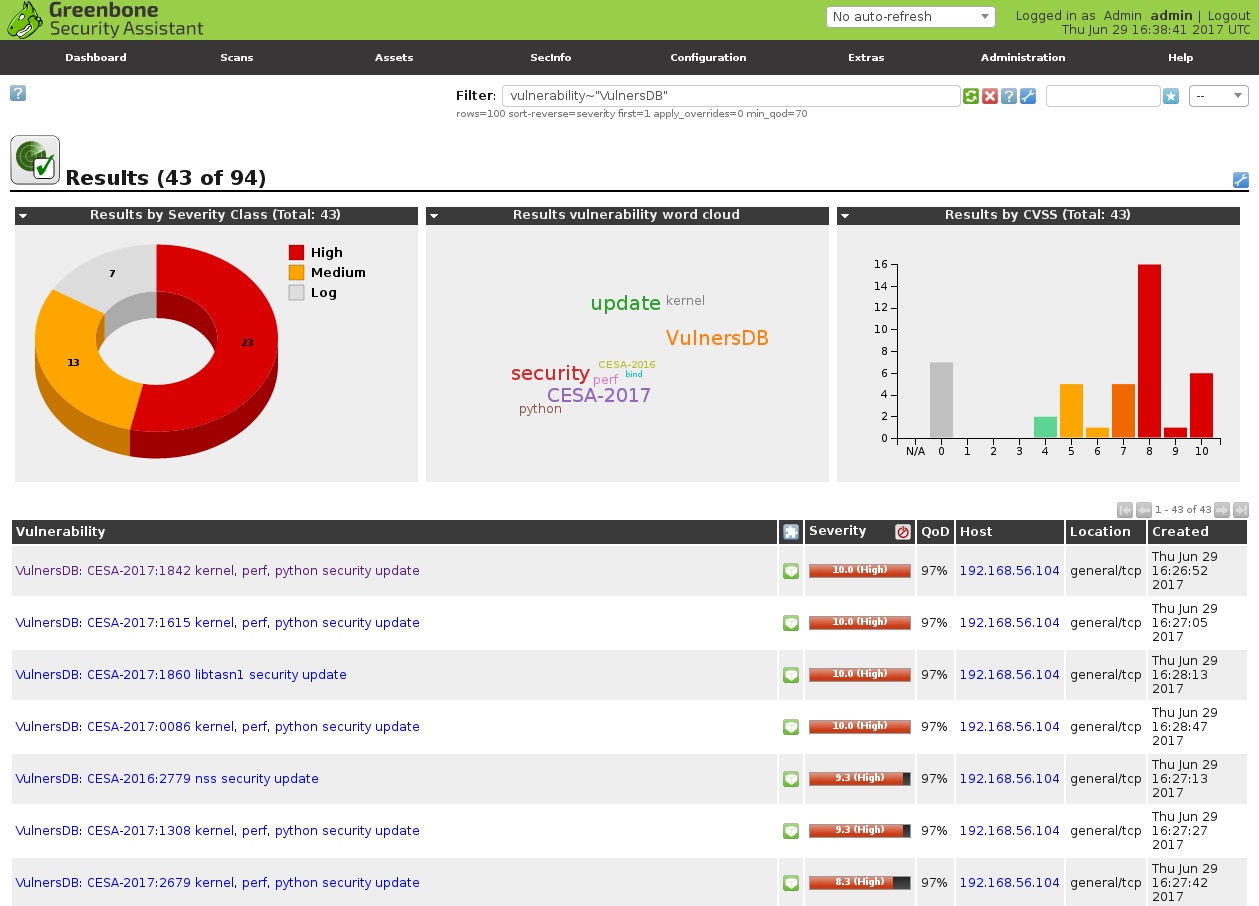Open CESA-2017:1842 kernel, perf, python result
Viewport: 1259px width, 906px height.
pos(218,571)
